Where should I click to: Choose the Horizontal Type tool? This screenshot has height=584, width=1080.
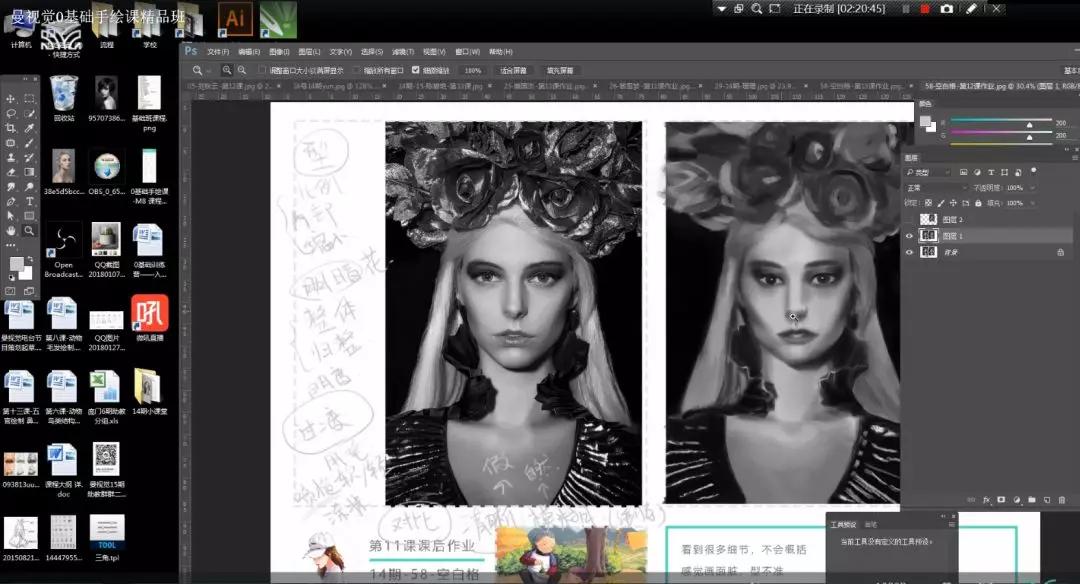pos(29,201)
